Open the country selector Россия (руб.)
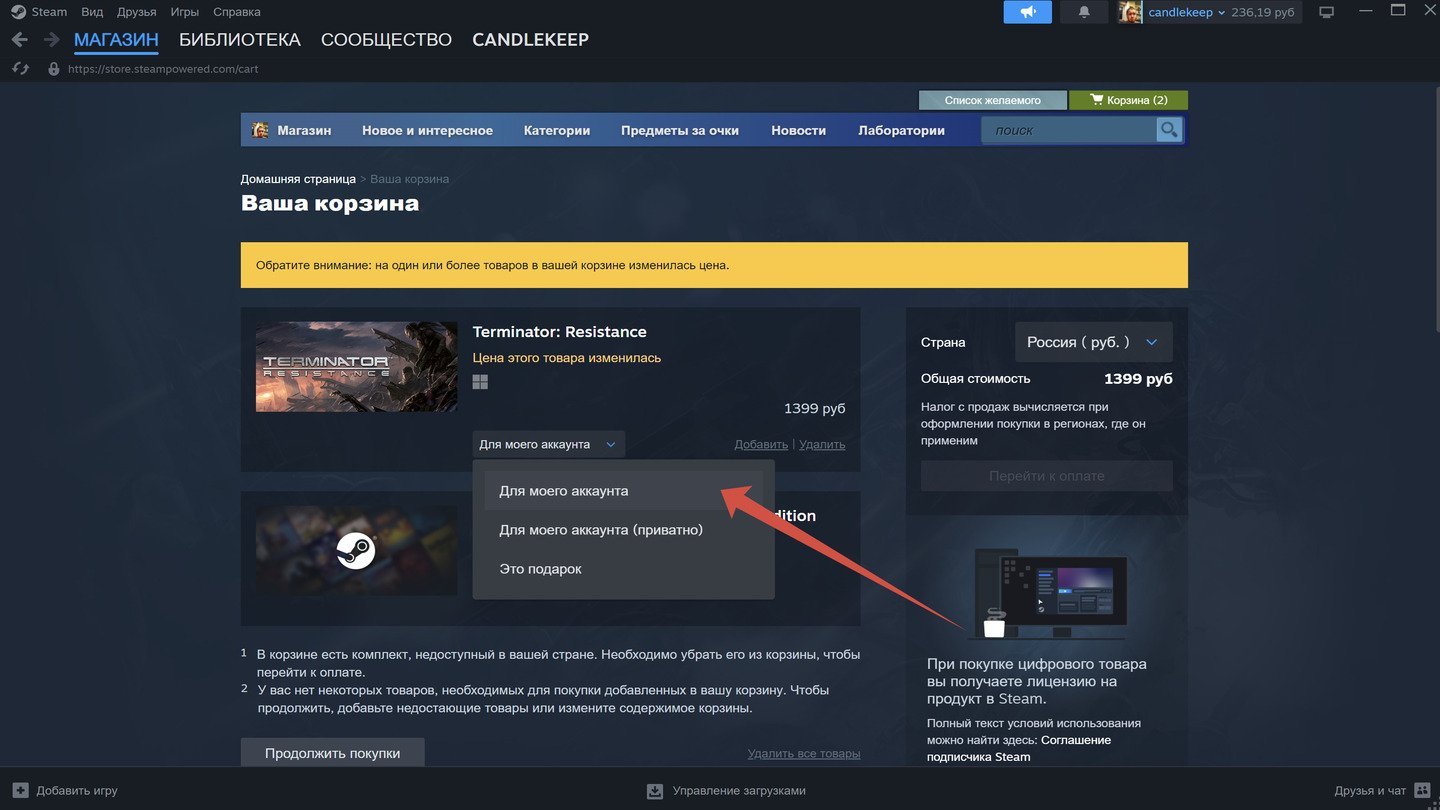 click(1094, 342)
